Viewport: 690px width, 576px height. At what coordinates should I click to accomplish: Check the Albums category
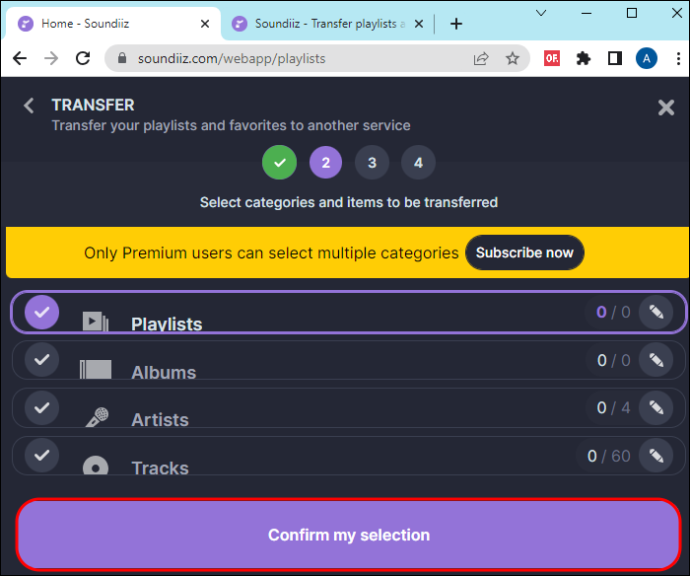(x=42, y=360)
